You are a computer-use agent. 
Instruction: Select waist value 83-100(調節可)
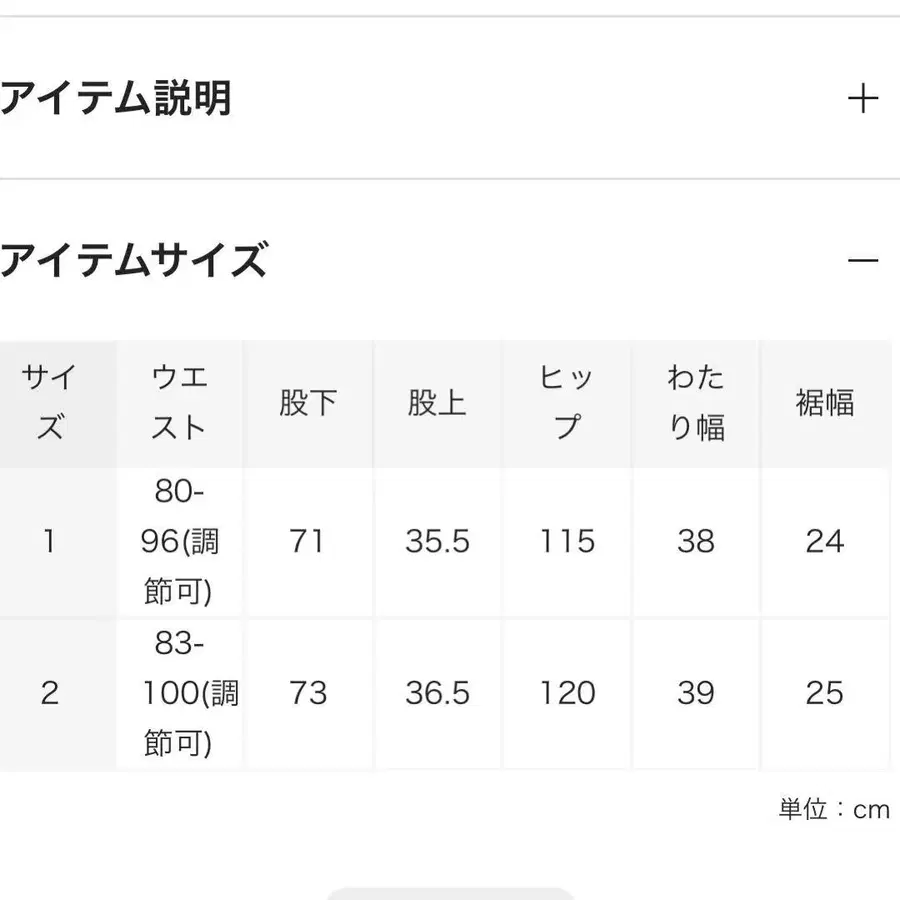click(180, 693)
